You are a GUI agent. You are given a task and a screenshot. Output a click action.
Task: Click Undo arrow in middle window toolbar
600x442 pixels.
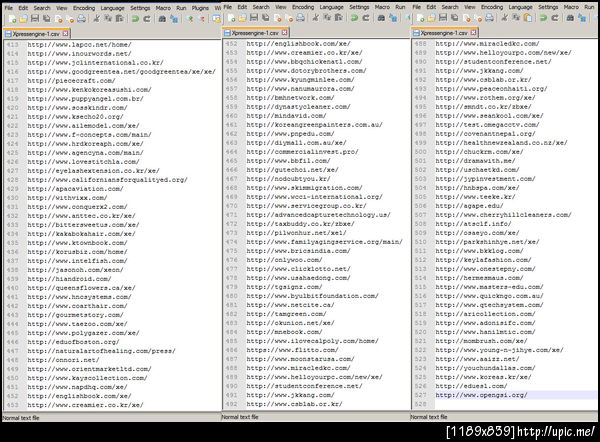pos(354,18)
